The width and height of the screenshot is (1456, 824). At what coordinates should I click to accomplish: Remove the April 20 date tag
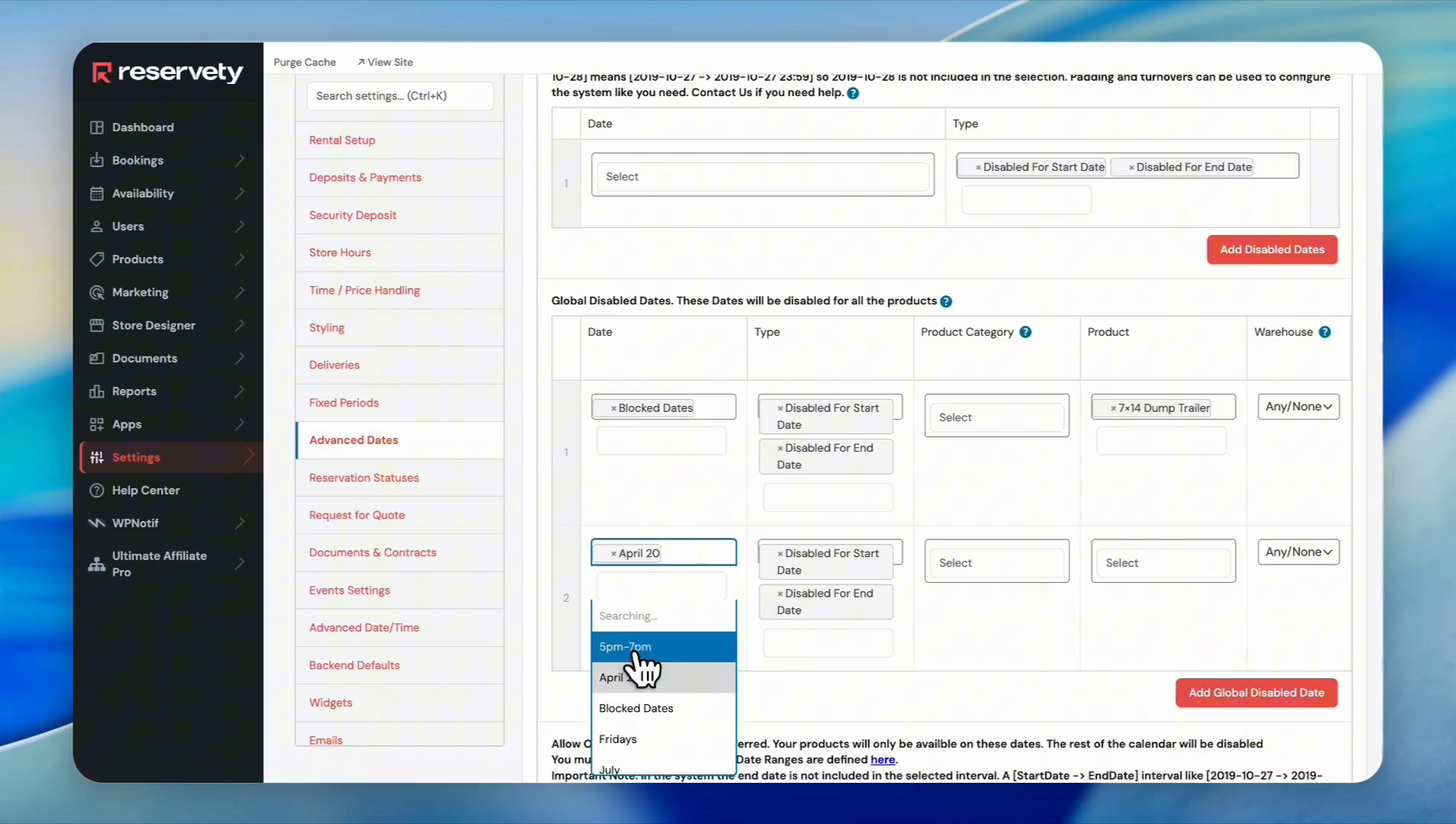(x=614, y=554)
